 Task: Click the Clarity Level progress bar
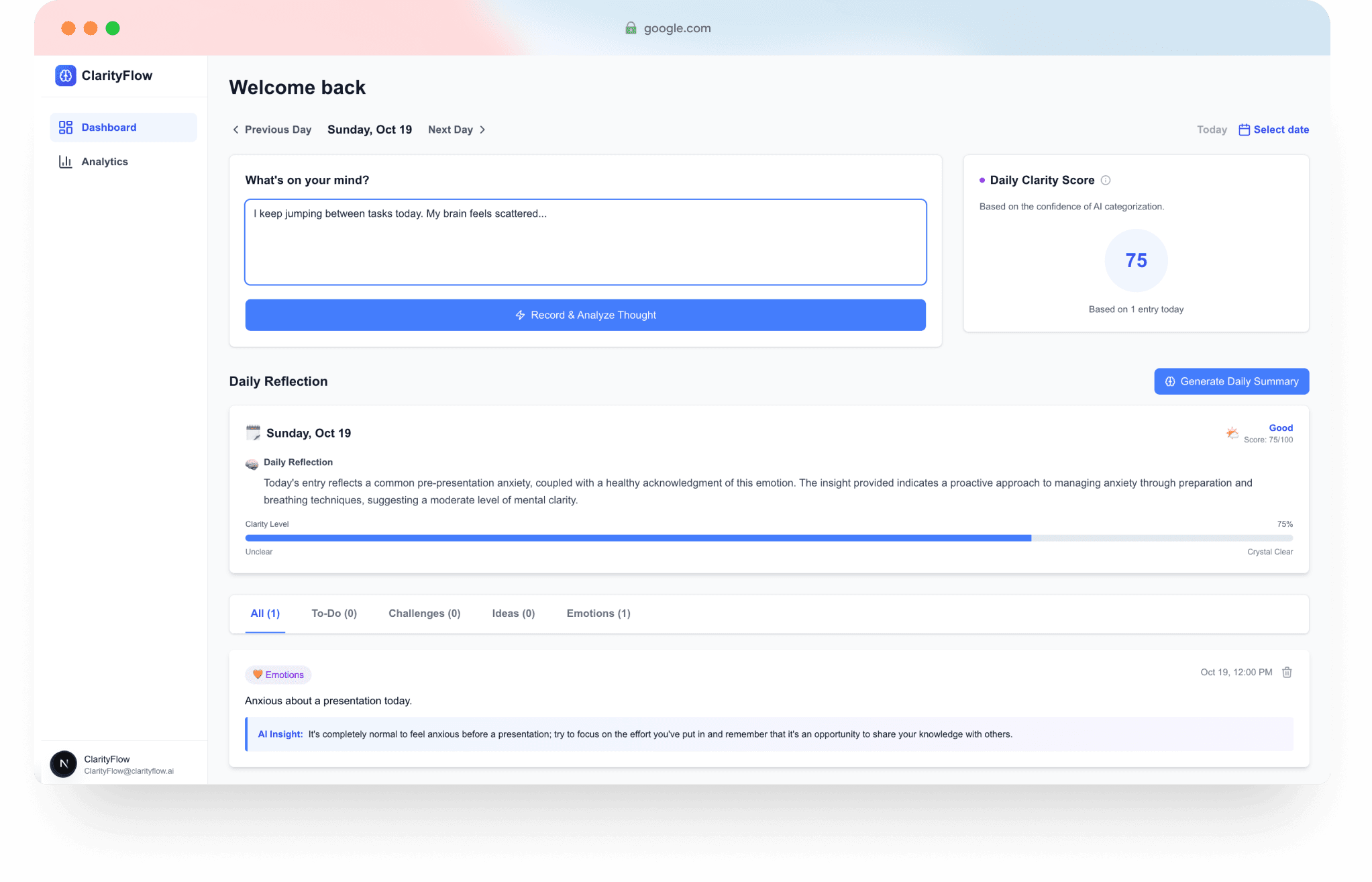click(769, 537)
